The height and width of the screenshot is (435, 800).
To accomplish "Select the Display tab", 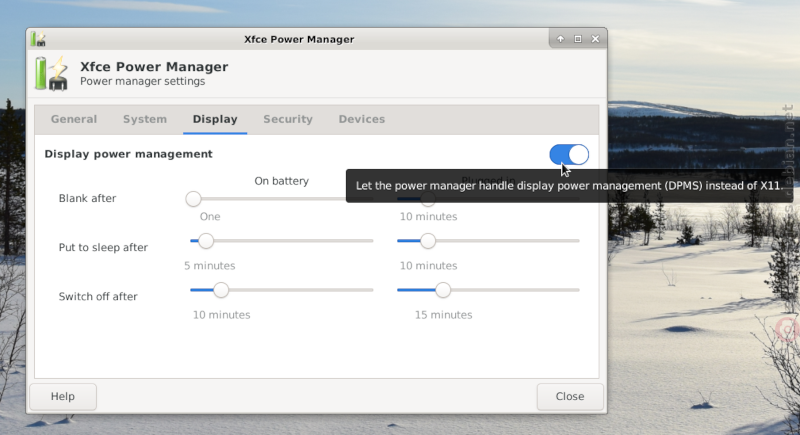I will (215, 119).
